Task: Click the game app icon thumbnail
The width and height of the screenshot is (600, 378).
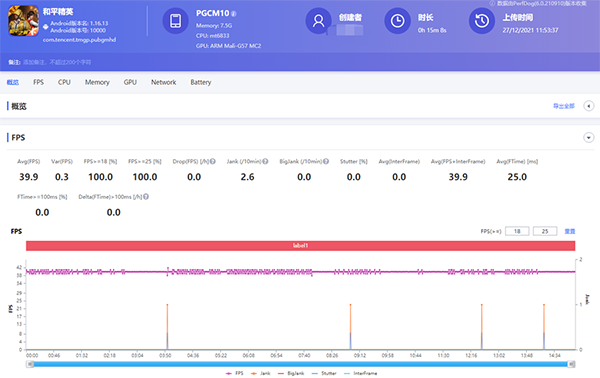Action: coord(24,21)
